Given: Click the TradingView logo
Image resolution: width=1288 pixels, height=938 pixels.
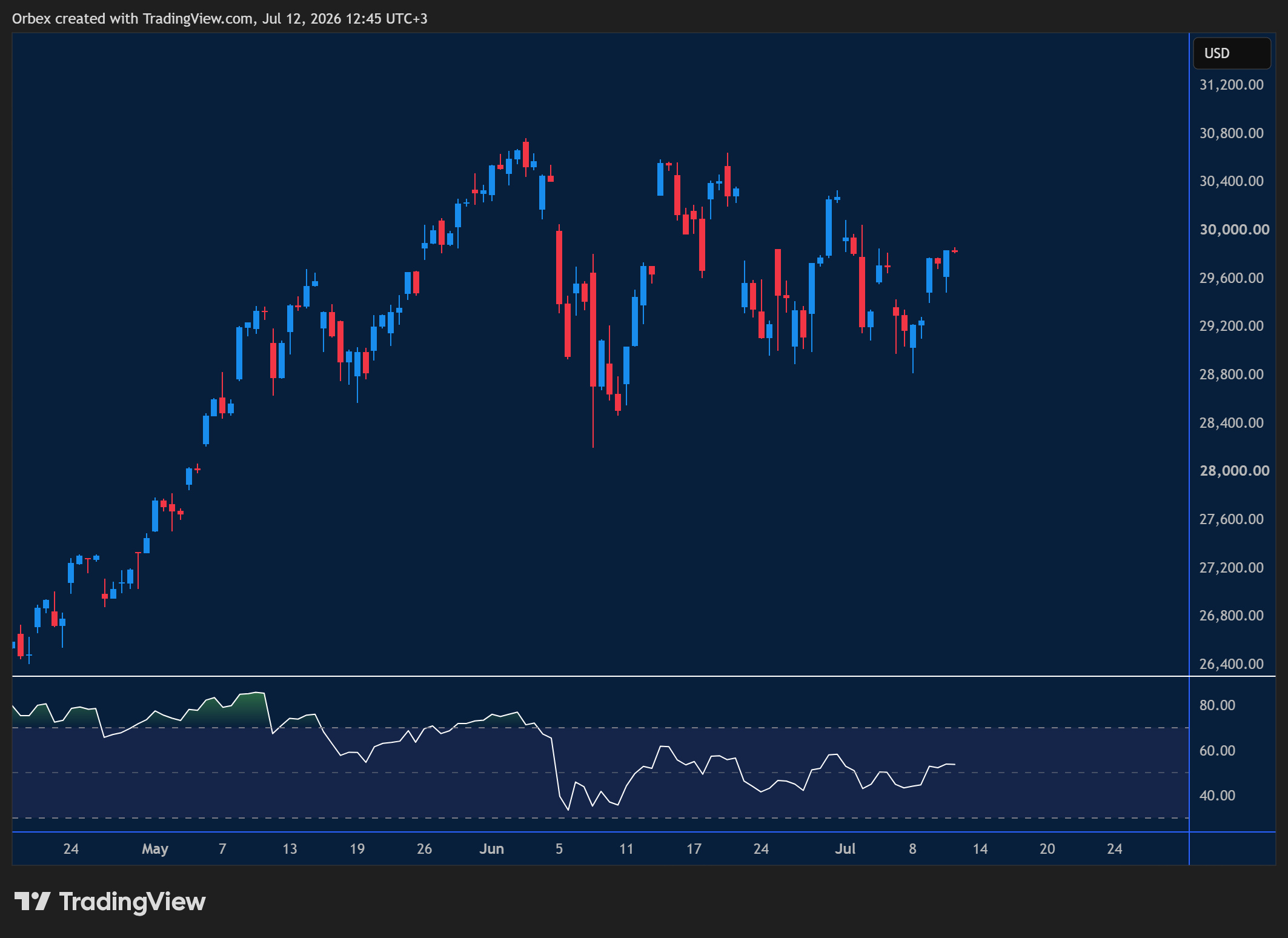Looking at the screenshot, I should pyautogui.click(x=110, y=902).
